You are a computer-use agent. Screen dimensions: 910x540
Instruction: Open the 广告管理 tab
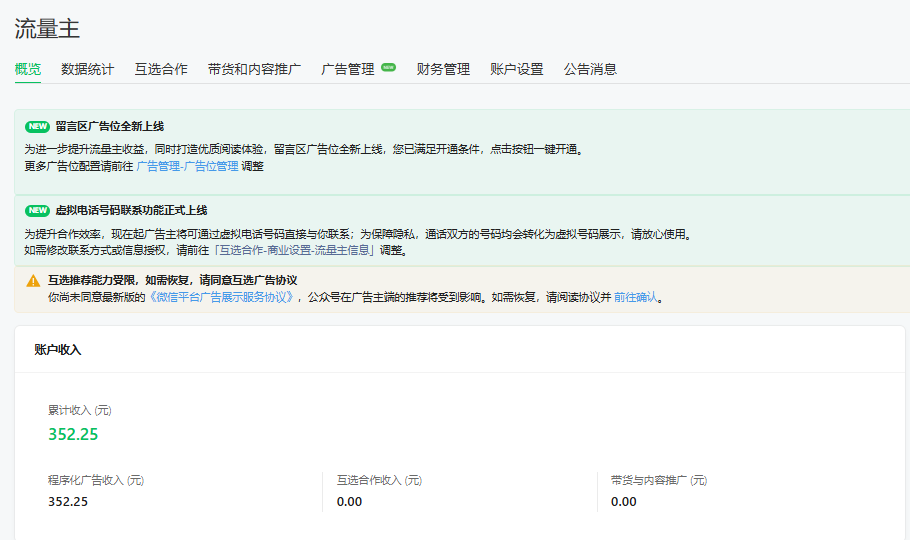[347, 69]
